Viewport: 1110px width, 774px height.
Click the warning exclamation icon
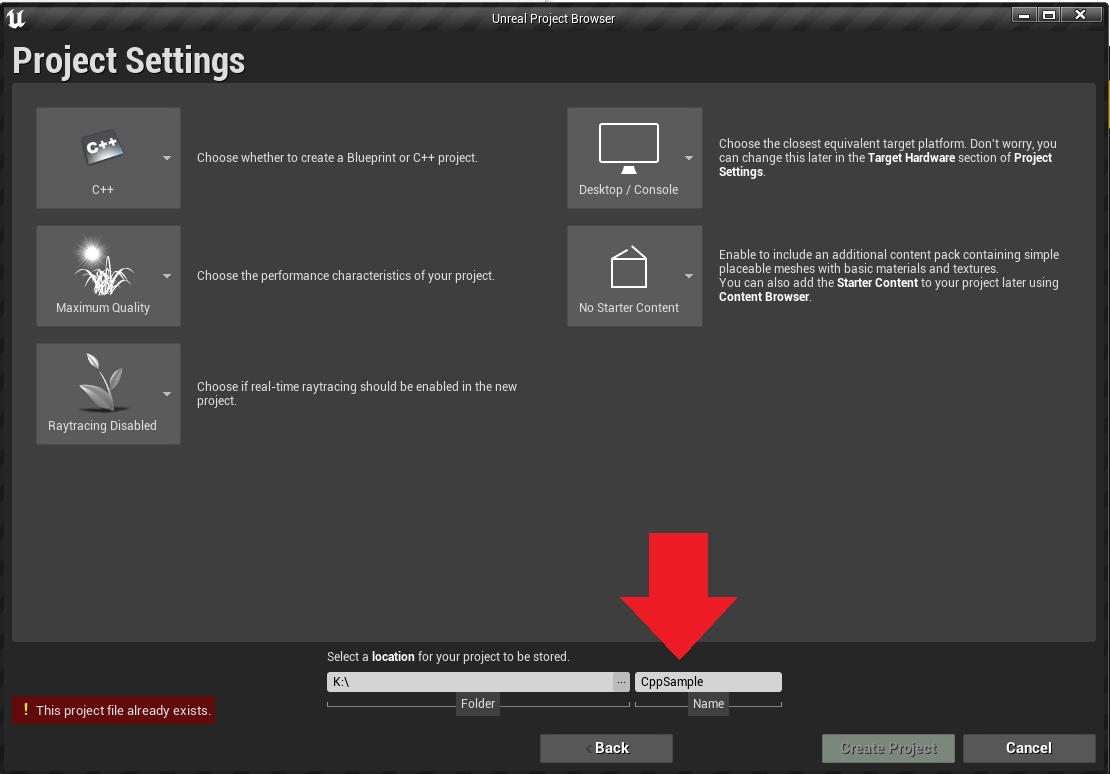tap(25, 710)
